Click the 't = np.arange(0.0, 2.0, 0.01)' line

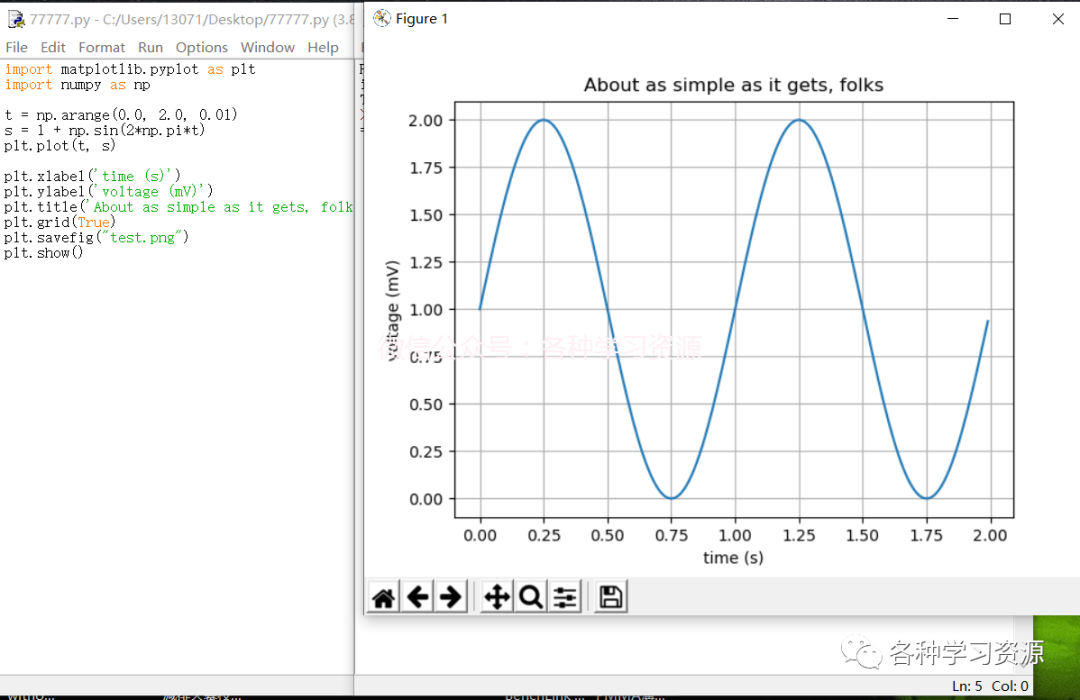coord(121,114)
